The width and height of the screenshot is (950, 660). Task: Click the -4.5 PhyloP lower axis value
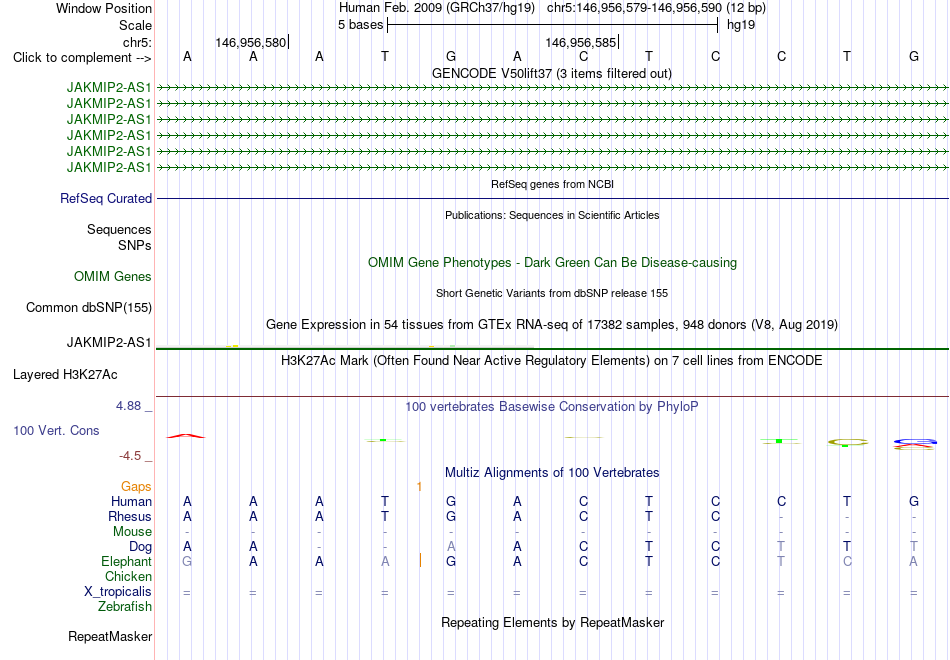click(x=130, y=456)
